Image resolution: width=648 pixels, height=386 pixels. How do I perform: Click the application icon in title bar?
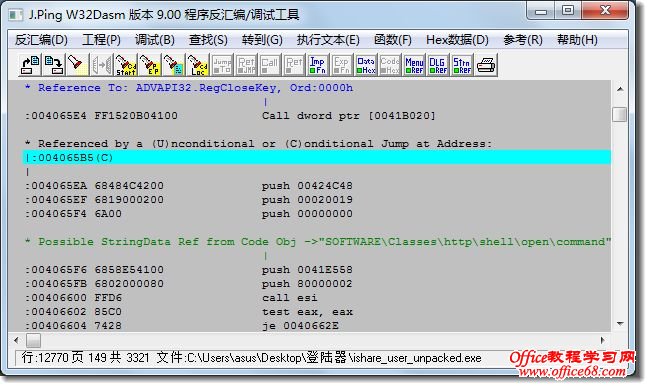pyautogui.click(x=16, y=15)
